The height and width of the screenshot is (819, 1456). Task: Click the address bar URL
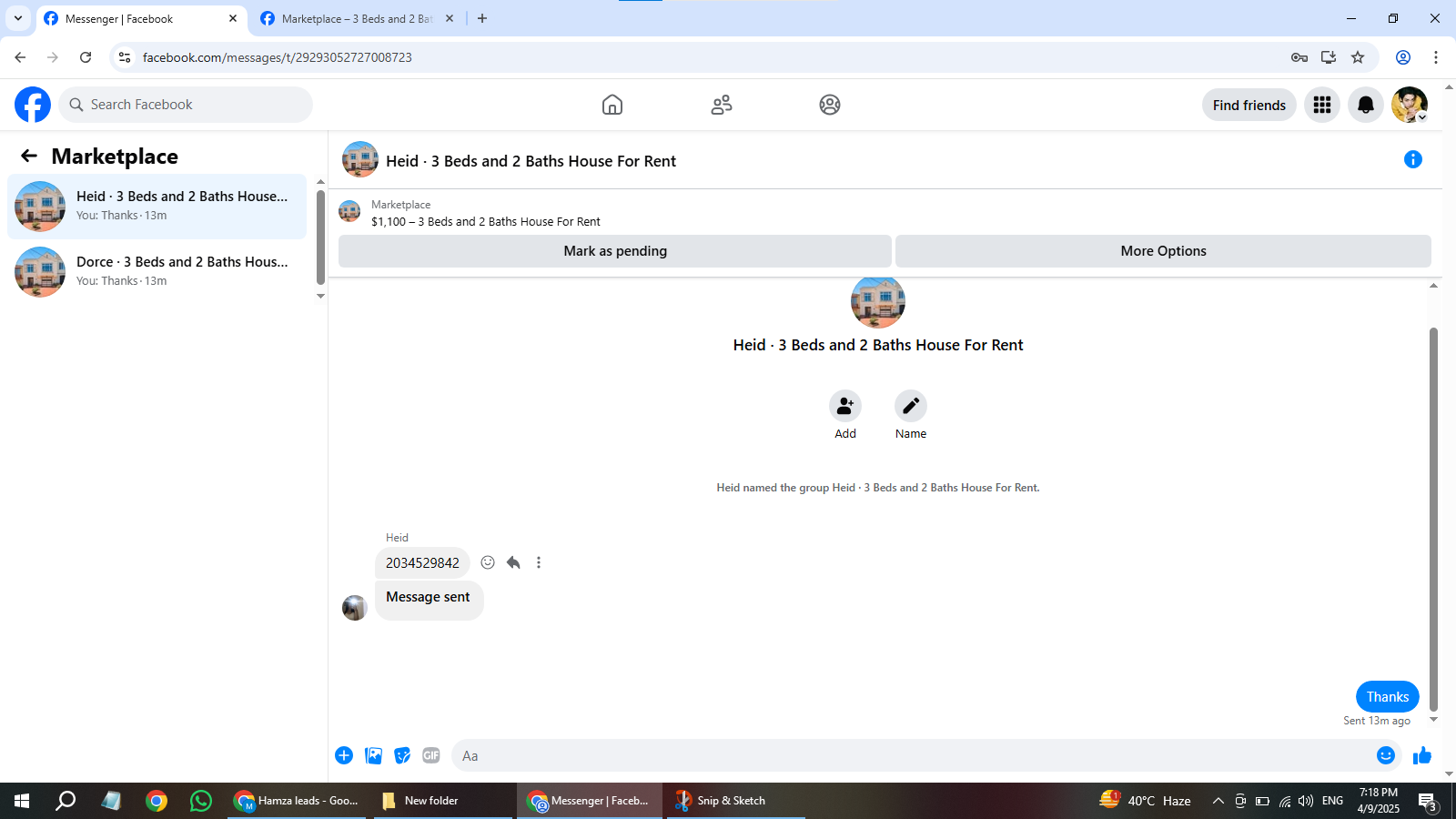pos(277,57)
